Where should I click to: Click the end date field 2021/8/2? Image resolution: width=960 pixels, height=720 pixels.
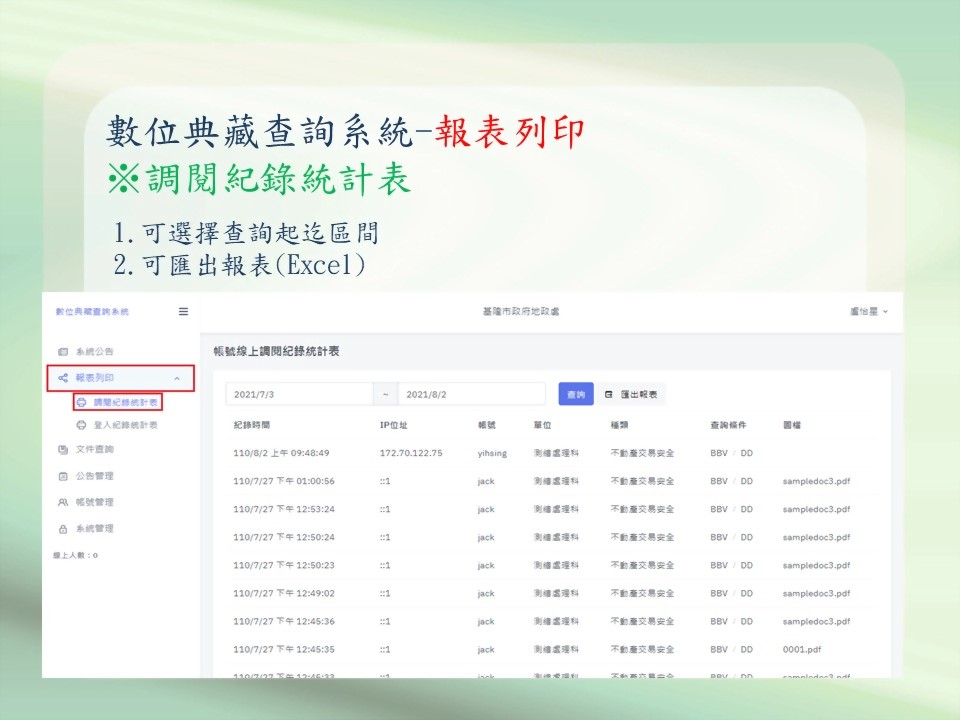click(x=471, y=395)
